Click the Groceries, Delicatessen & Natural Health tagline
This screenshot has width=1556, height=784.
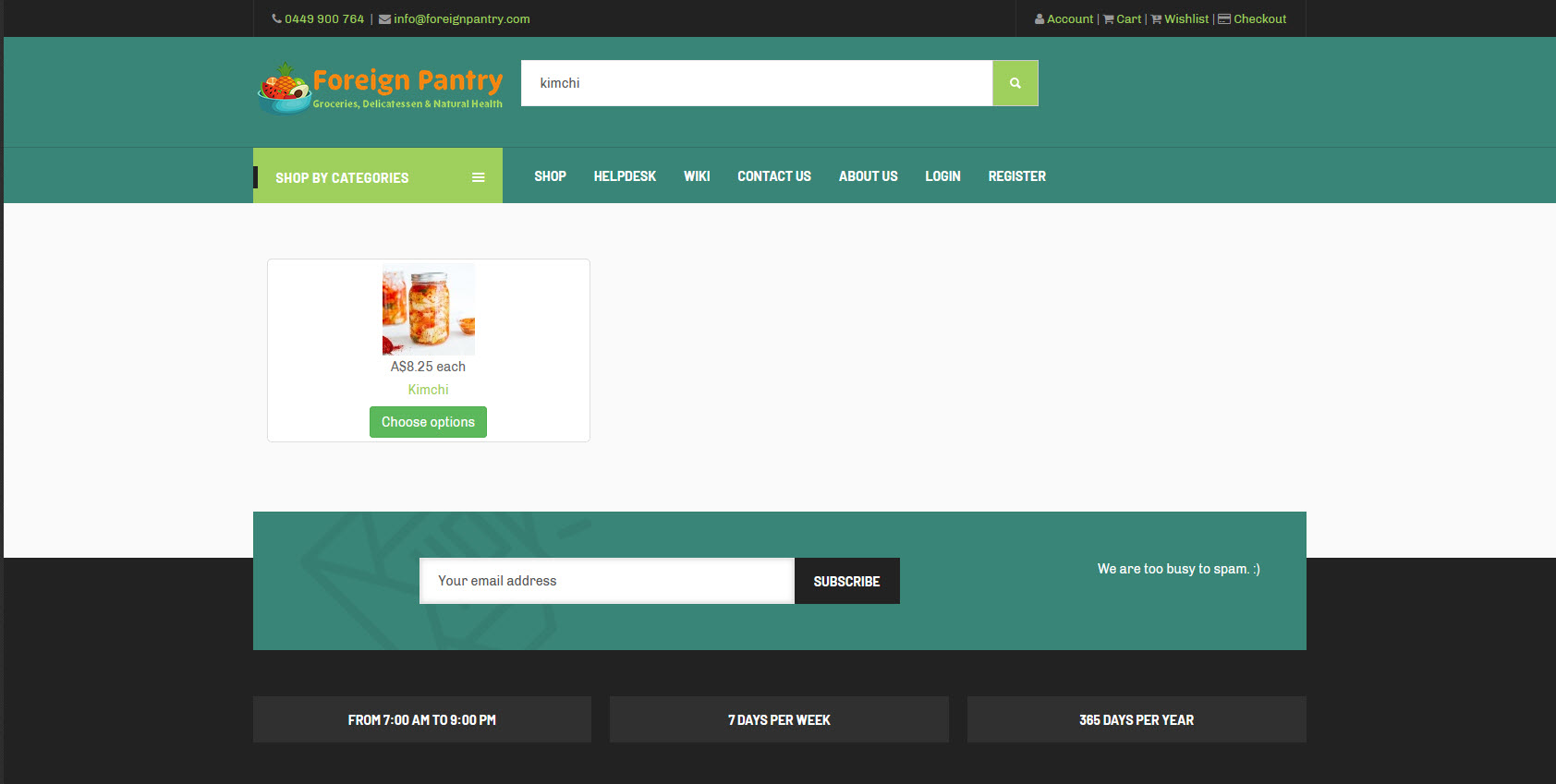click(x=407, y=104)
